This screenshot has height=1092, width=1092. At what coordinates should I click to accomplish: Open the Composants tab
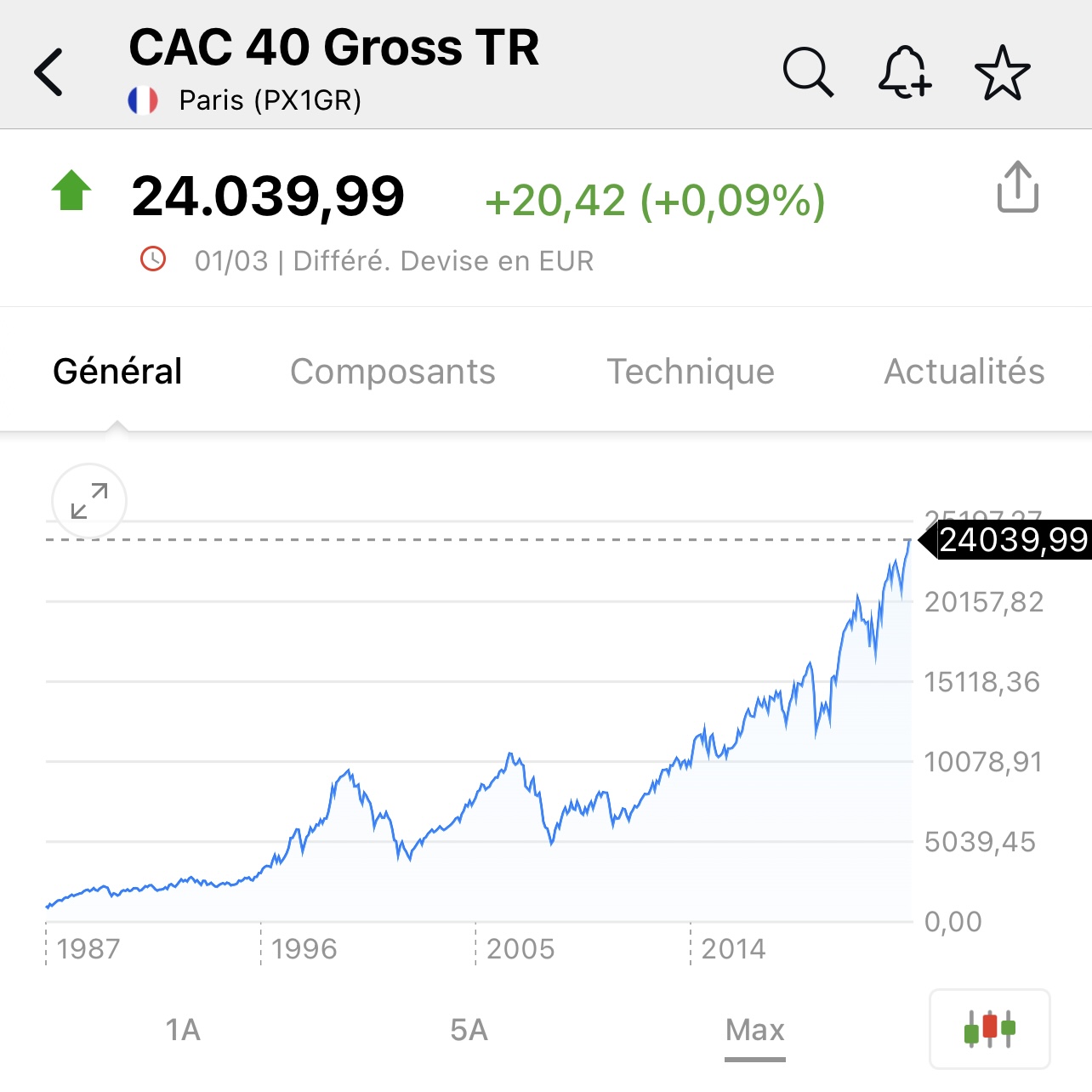coord(393,372)
